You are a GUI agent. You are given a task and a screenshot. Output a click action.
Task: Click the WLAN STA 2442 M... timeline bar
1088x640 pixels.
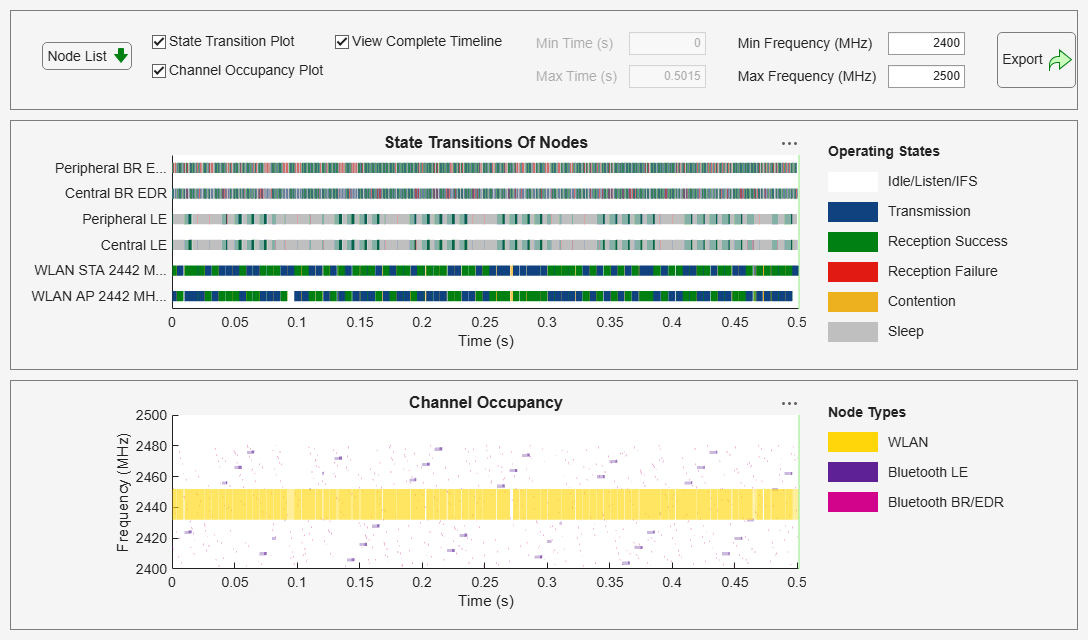485,271
